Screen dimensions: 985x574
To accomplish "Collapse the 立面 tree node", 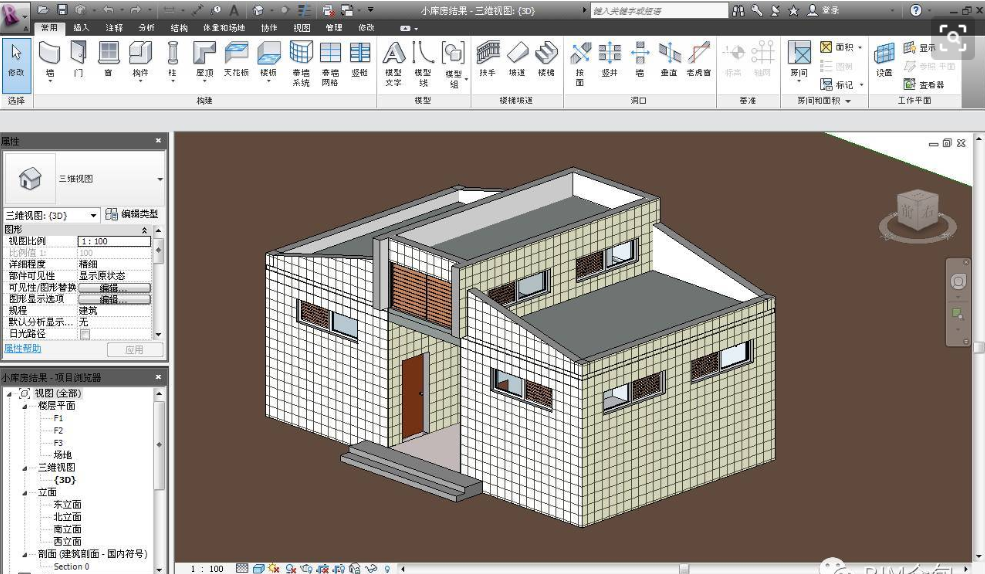I will [25, 493].
